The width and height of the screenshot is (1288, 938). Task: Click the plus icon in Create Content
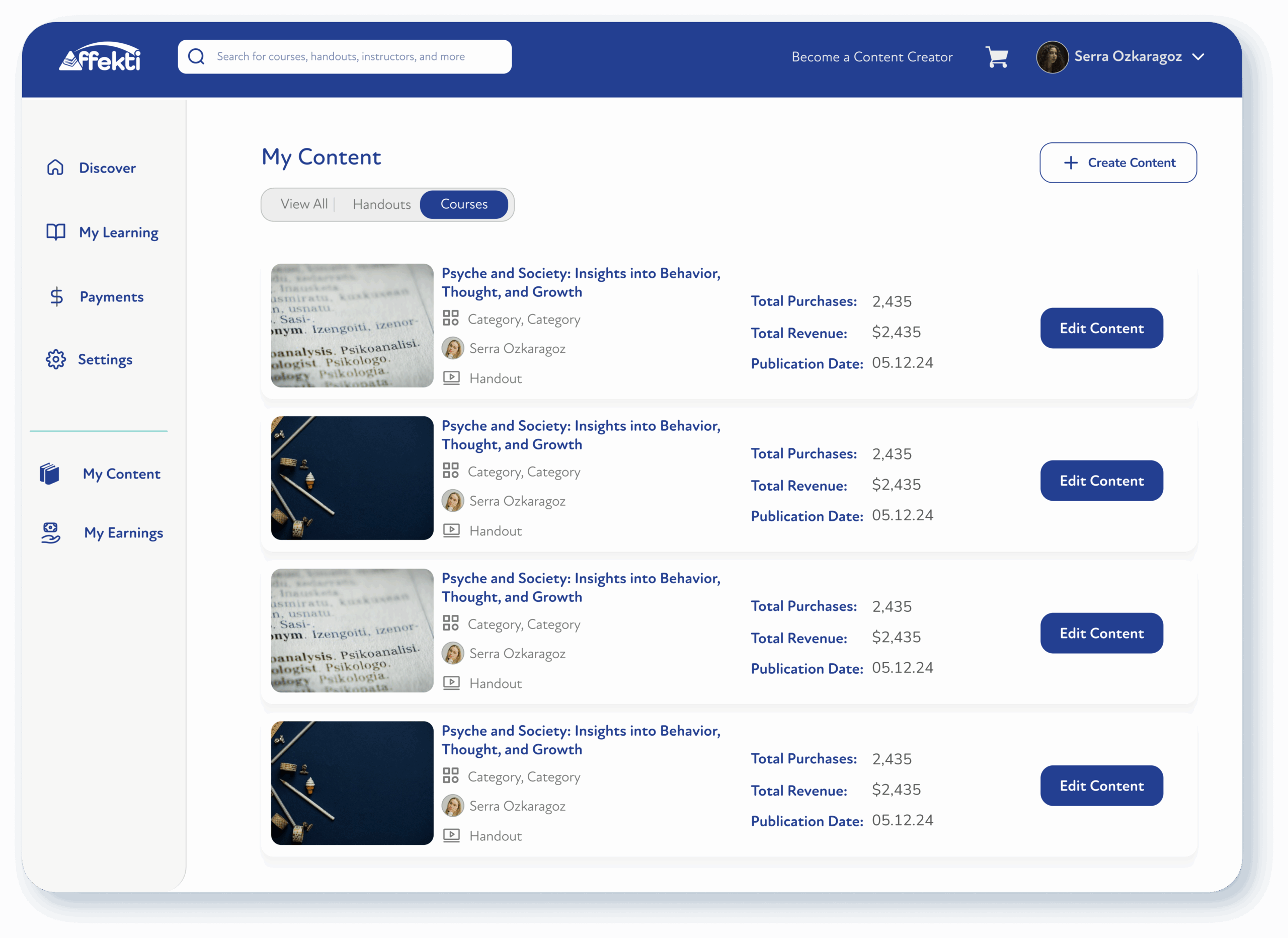coord(1071,163)
